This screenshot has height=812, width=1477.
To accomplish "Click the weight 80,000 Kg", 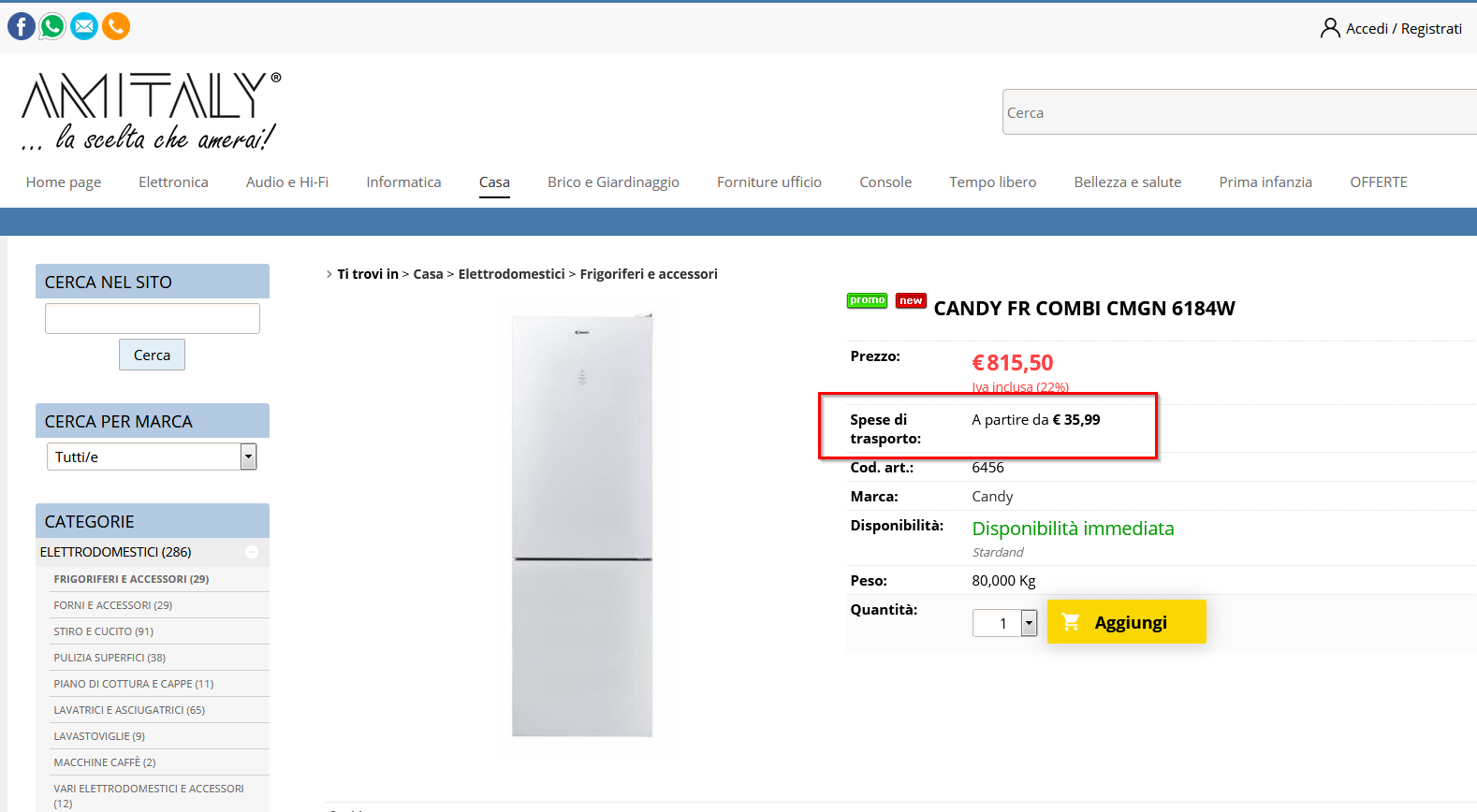I will coord(1003,581).
